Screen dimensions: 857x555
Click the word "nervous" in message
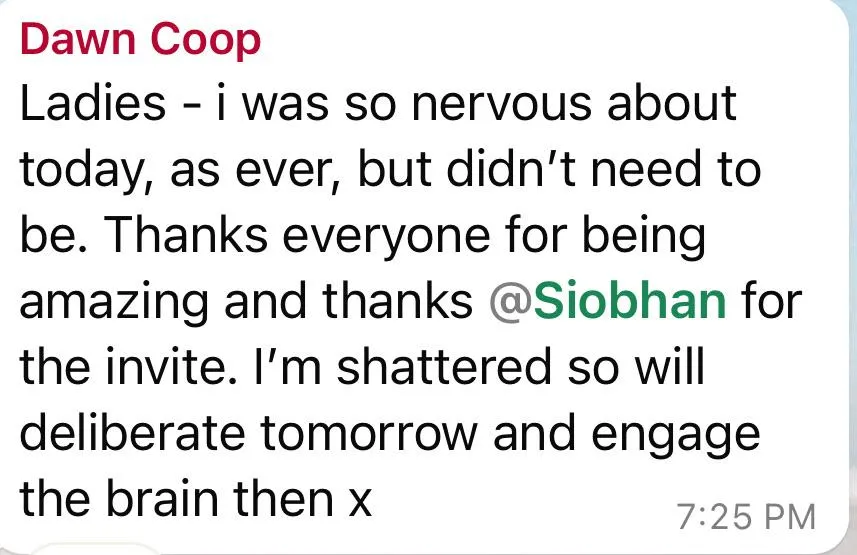501,105
